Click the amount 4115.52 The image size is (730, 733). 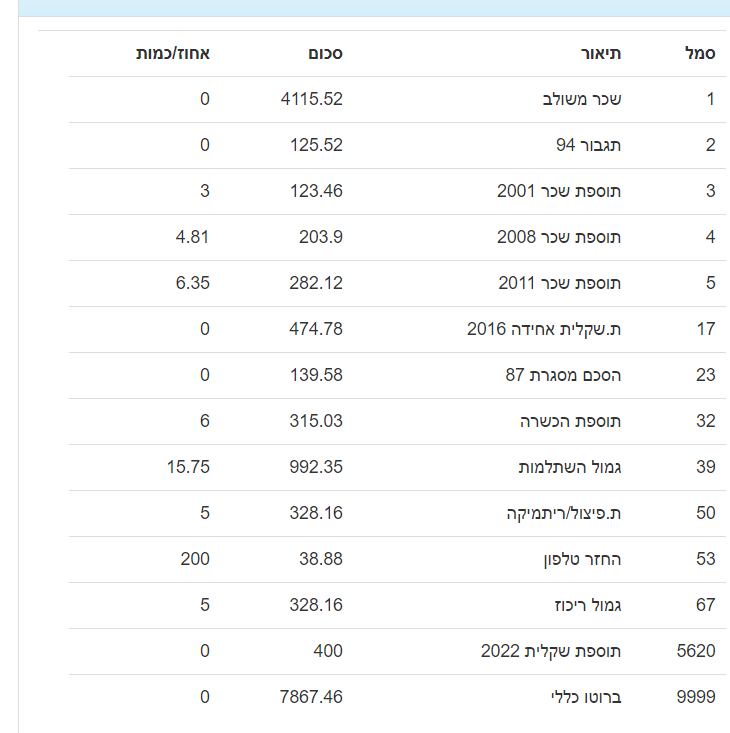pyautogui.click(x=312, y=99)
